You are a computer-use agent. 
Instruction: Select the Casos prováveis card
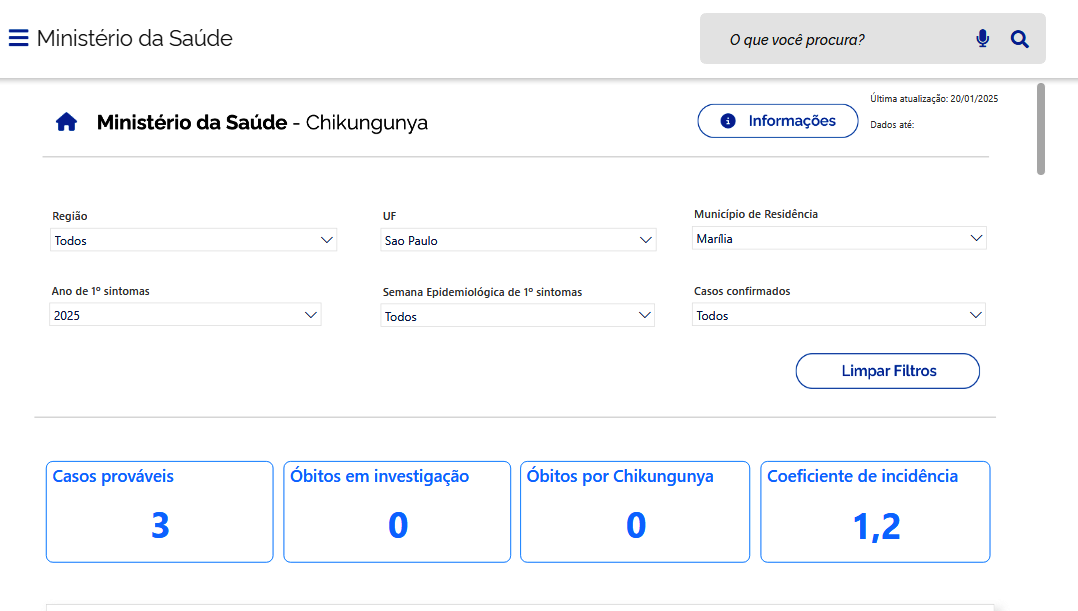[x=160, y=512]
